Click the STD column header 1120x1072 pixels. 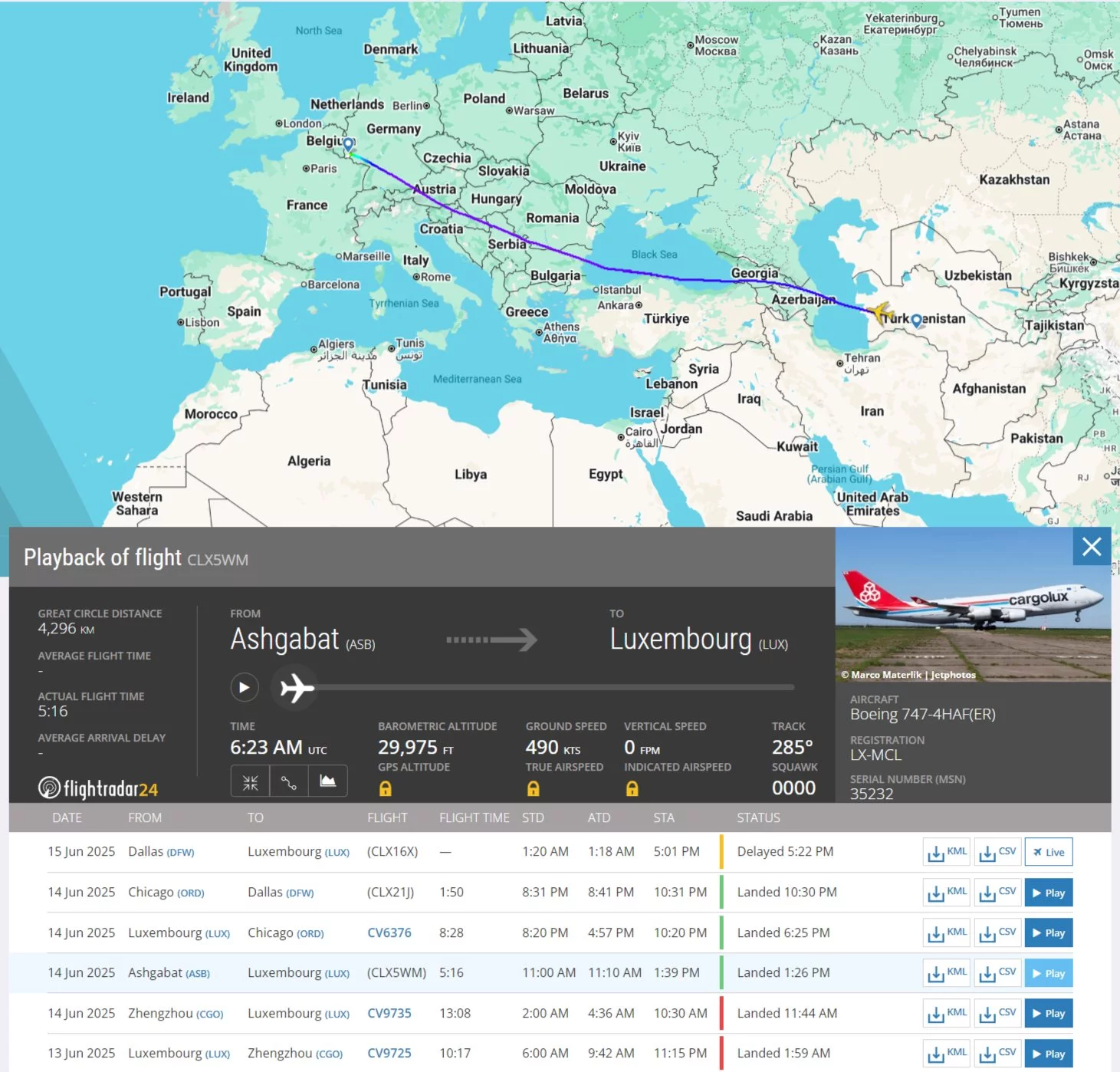click(x=533, y=817)
